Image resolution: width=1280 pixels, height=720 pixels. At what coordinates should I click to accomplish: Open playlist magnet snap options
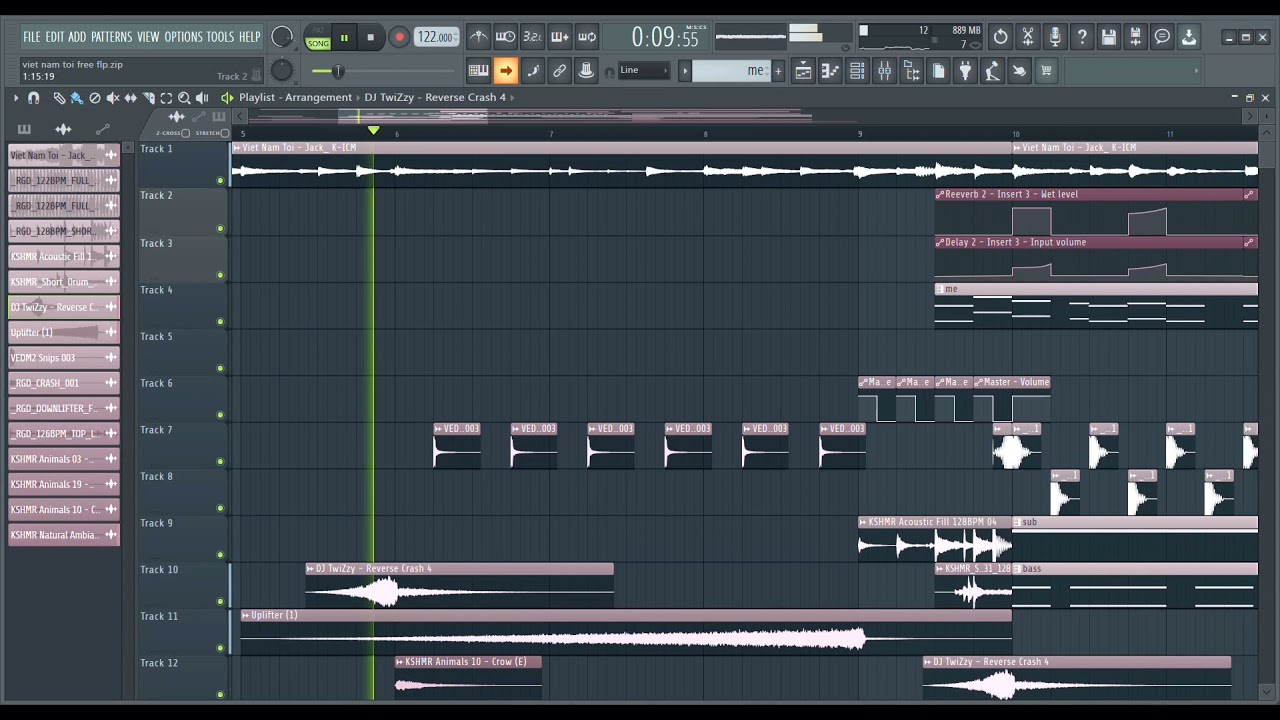point(34,97)
